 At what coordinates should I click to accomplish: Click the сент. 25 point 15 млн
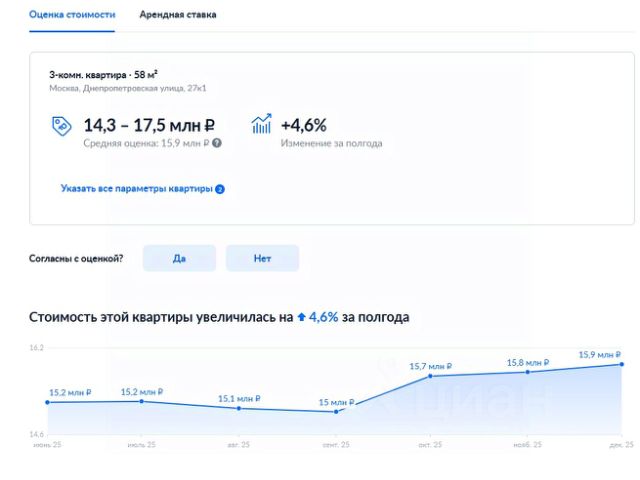coord(336,412)
